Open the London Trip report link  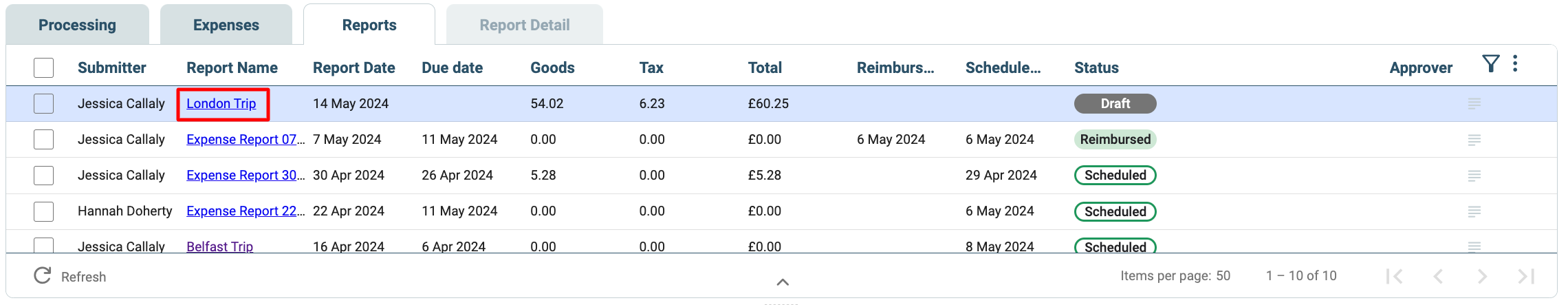(221, 103)
